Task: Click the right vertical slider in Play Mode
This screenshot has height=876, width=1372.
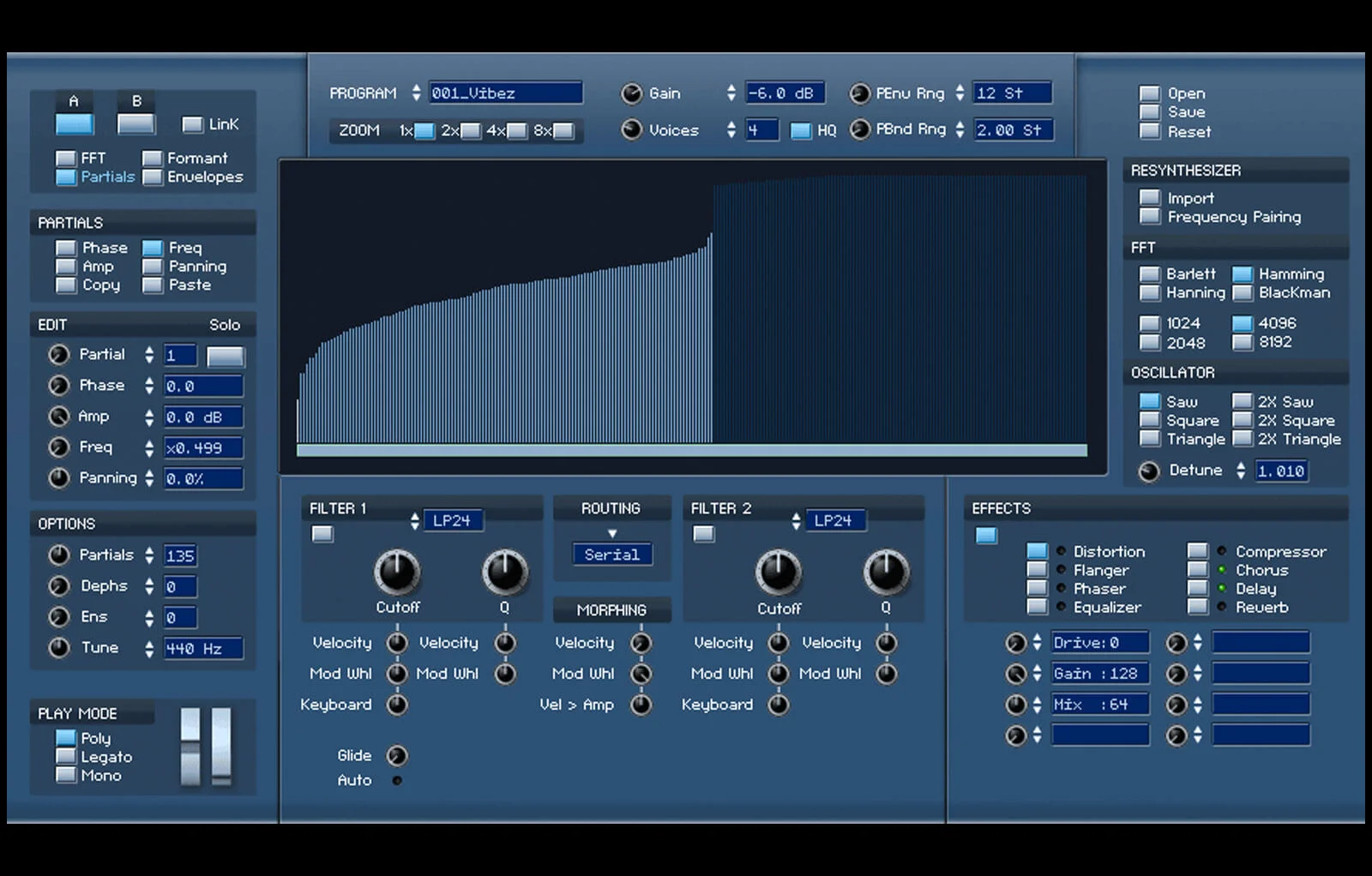Action: 221,746
